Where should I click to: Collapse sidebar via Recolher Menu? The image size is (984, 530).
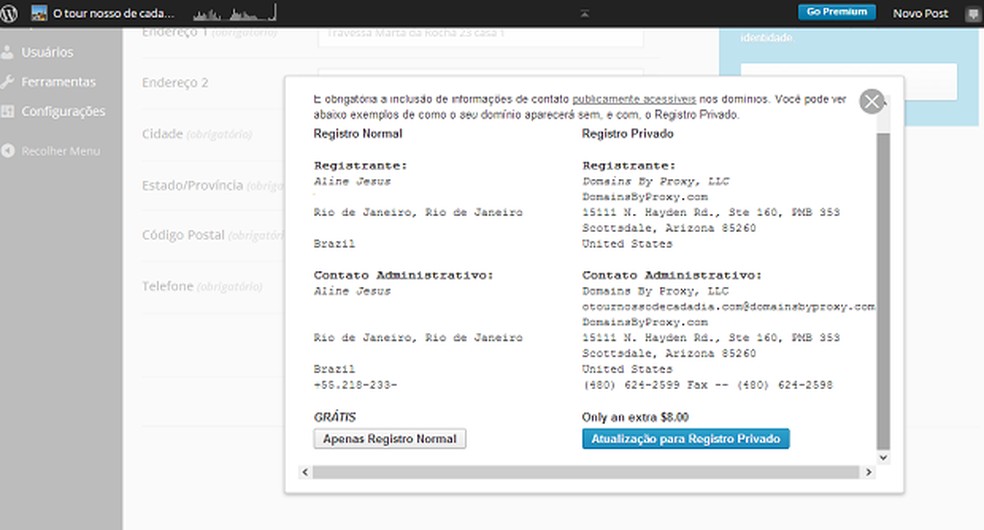tap(60, 151)
